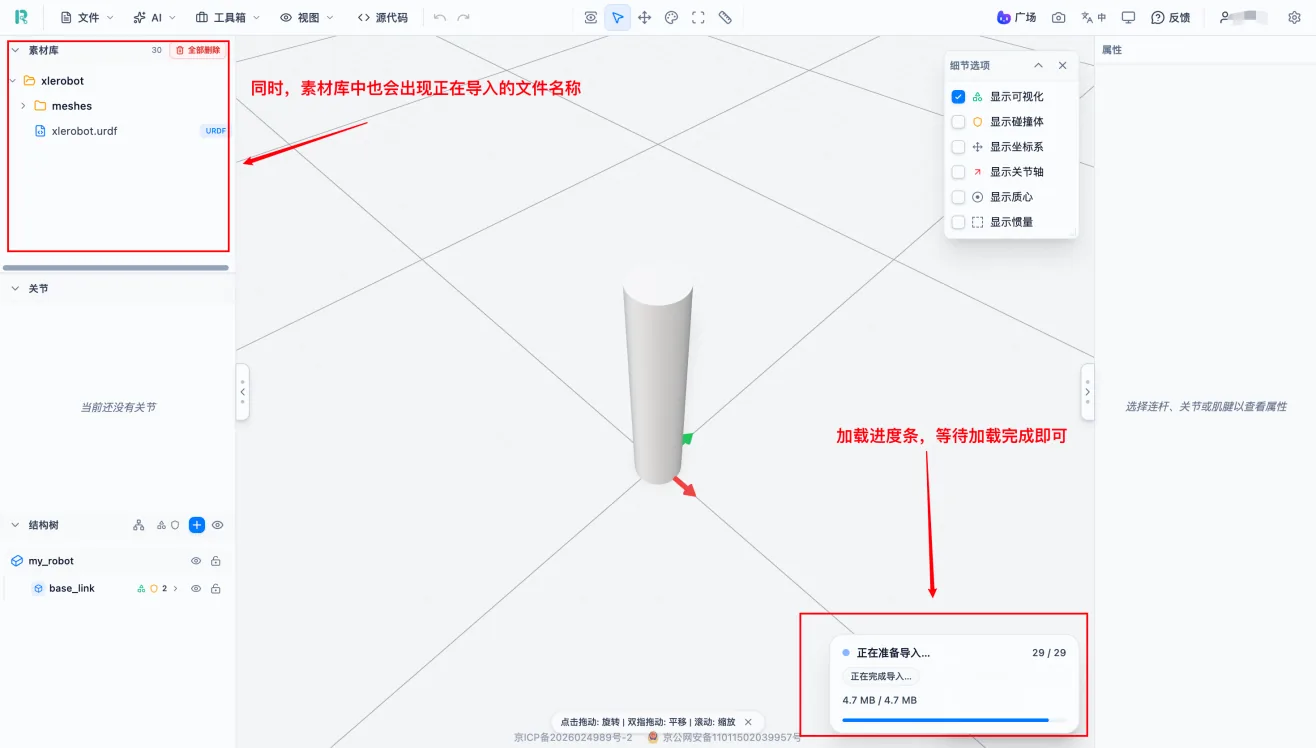Click the import progress bar
The height and width of the screenshot is (748, 1316).
click(x=954, y=719)
